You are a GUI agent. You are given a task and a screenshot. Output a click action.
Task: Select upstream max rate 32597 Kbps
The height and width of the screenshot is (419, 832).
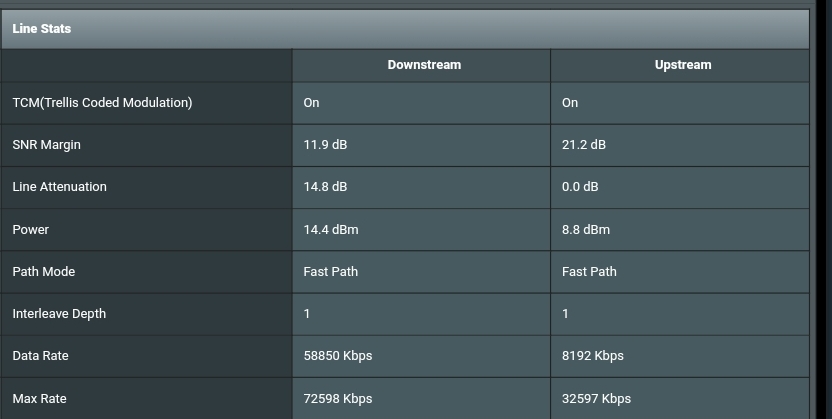(x=596, y=398)
